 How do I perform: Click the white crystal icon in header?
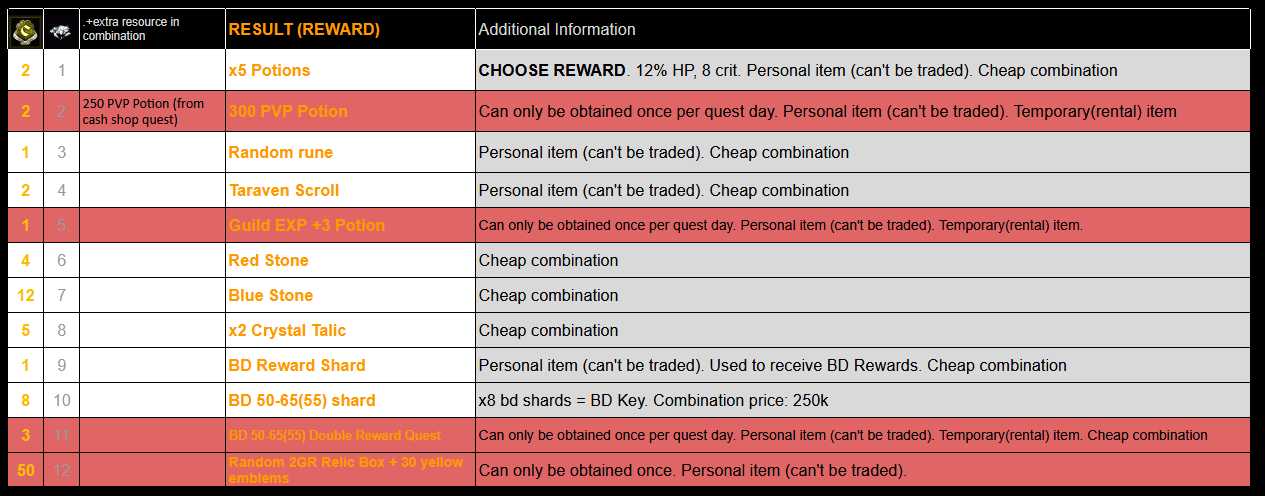(61, 31)
